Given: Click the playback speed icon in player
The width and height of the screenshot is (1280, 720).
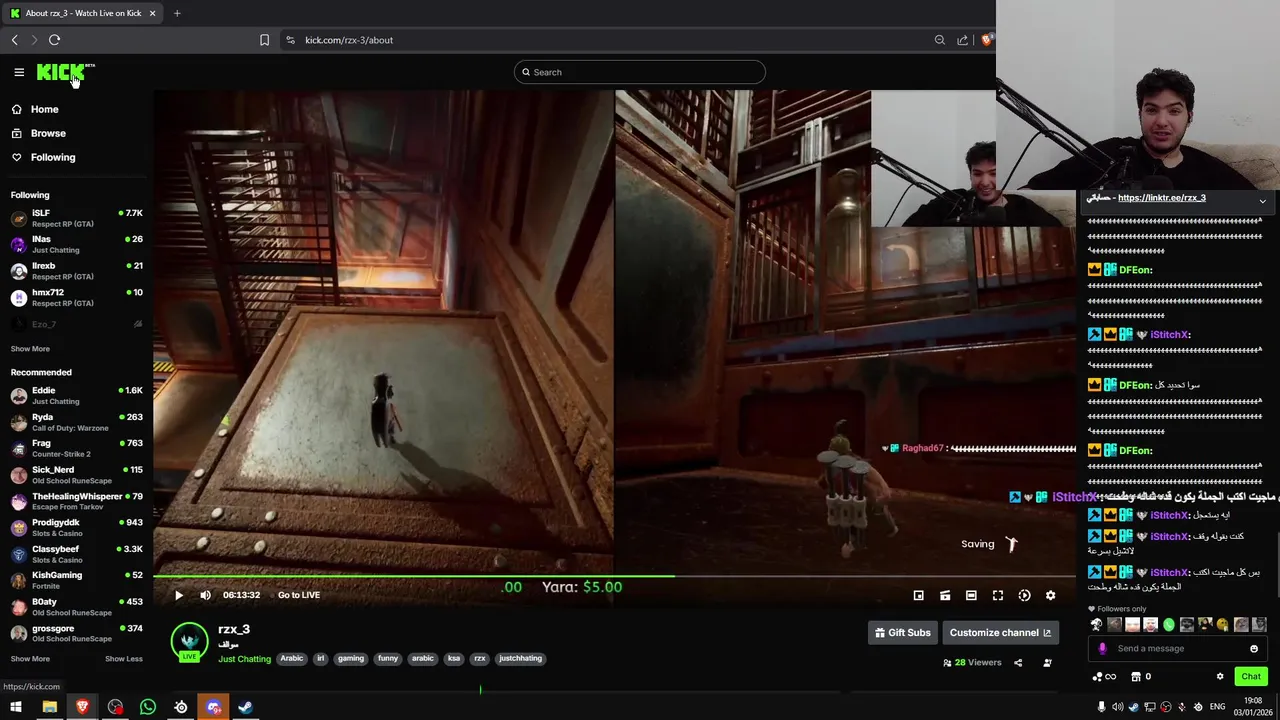Looking at the screenshot, I should 1024,595.
